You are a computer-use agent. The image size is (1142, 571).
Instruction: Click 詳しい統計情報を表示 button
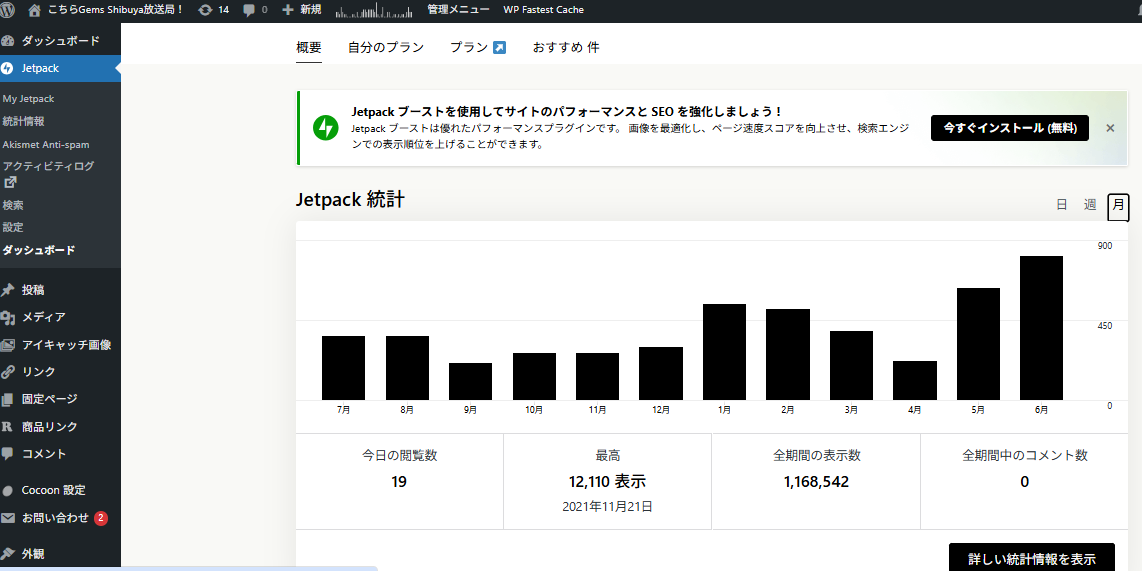coord(1032,559)
